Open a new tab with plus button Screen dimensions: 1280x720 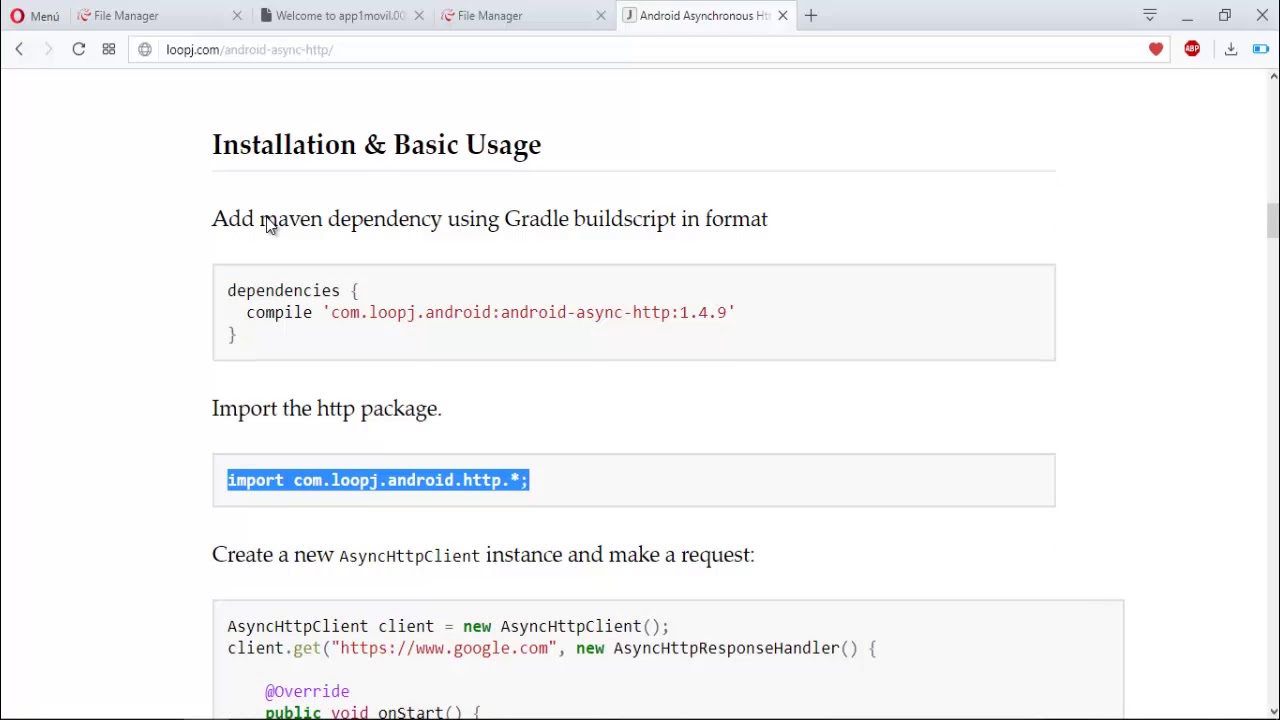coord(811,15)
